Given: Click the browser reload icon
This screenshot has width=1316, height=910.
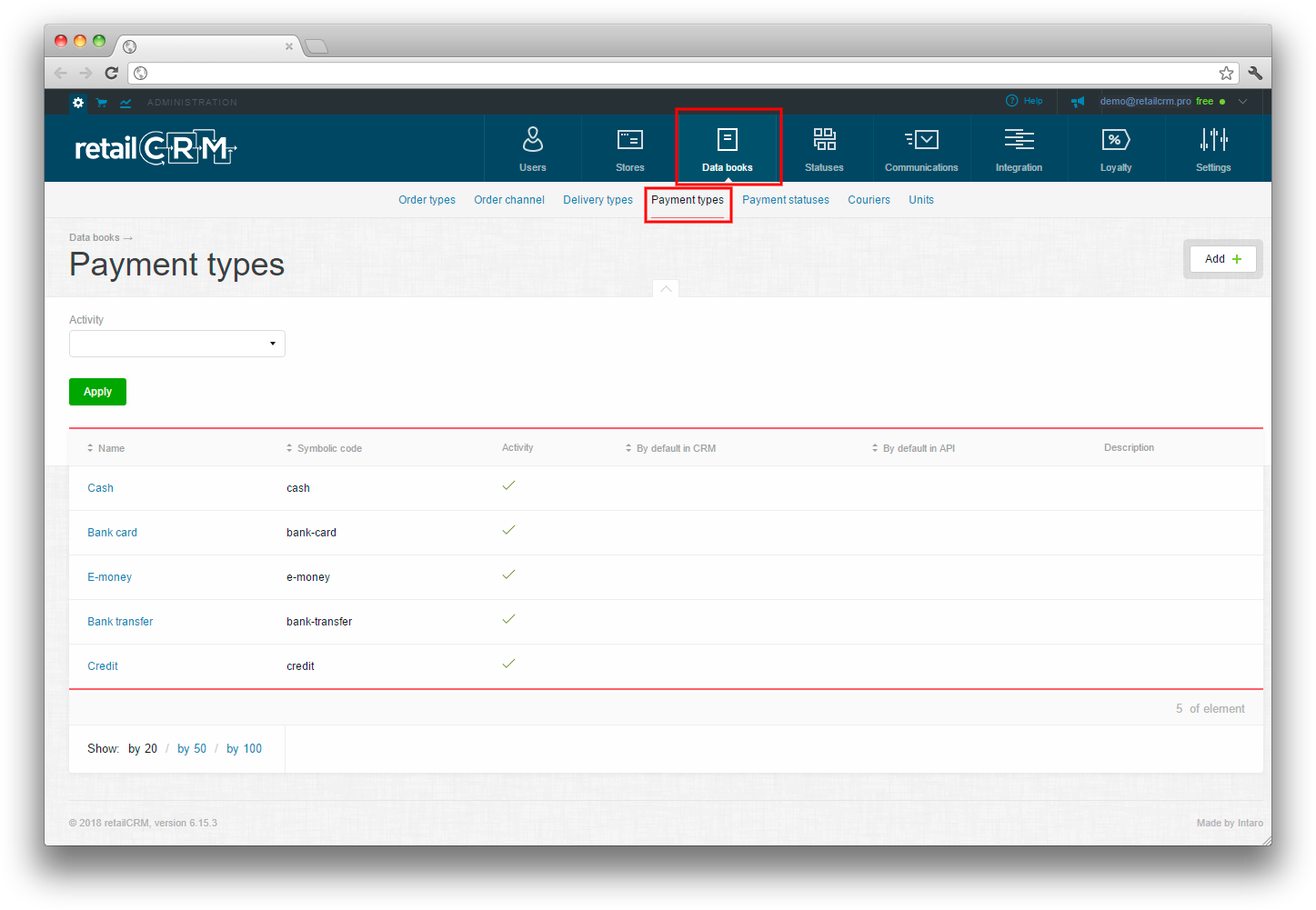Looking at the screenshot, I should click(x=111, y=73).
